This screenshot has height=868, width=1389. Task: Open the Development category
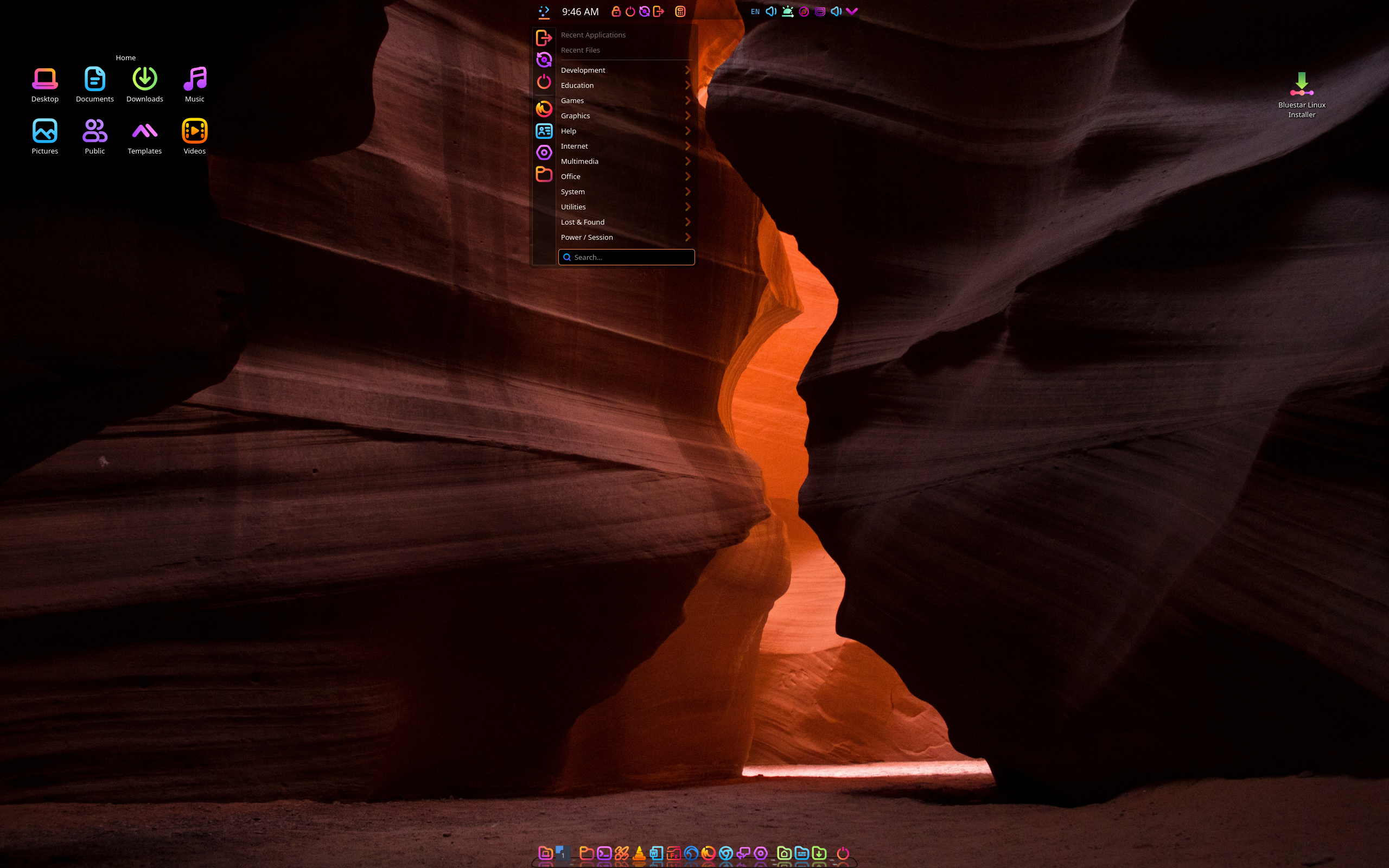click(x=625, y=70)
